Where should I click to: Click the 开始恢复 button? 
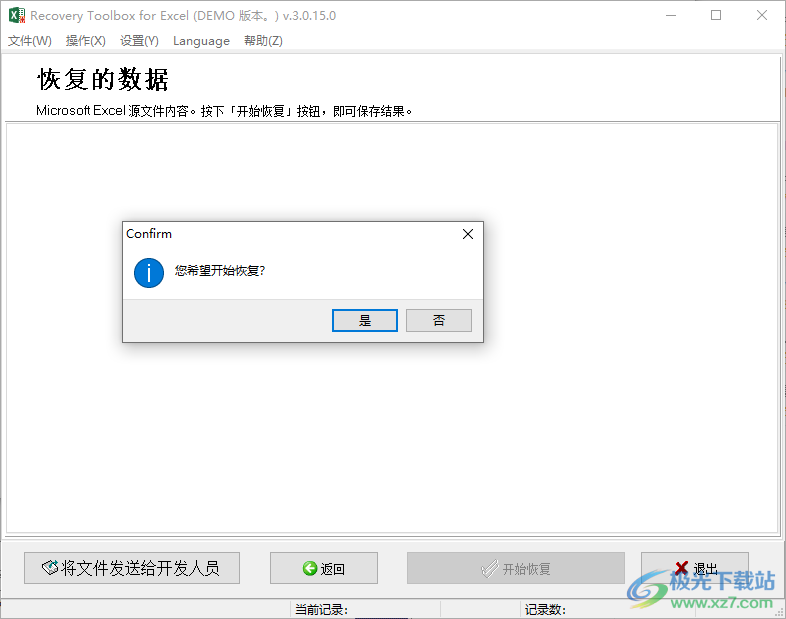[x=516, y=568]
